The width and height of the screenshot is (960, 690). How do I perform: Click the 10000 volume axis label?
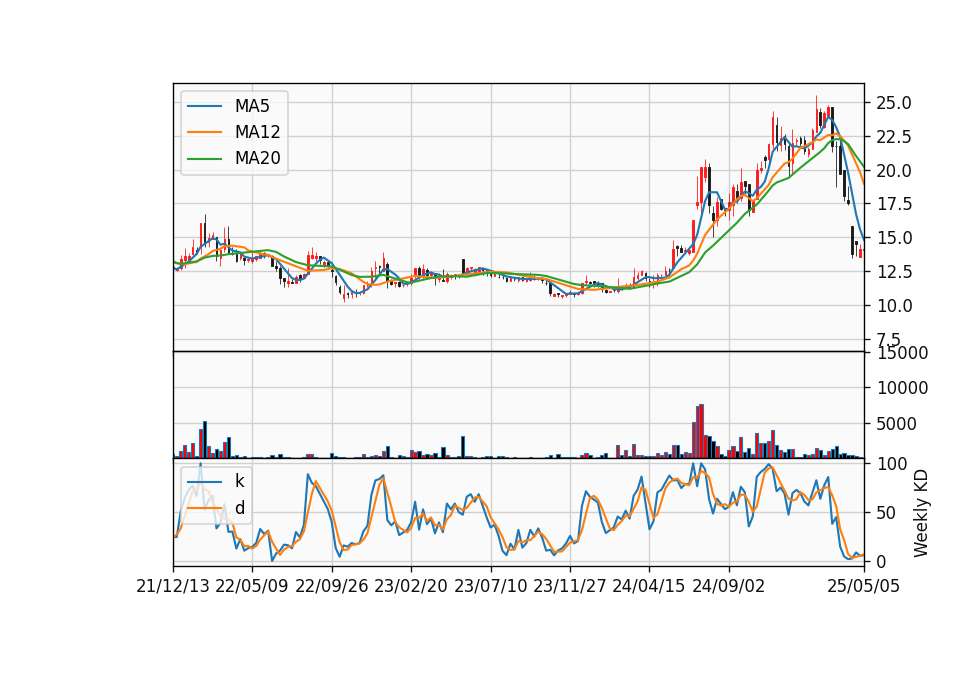pos(902,388)
